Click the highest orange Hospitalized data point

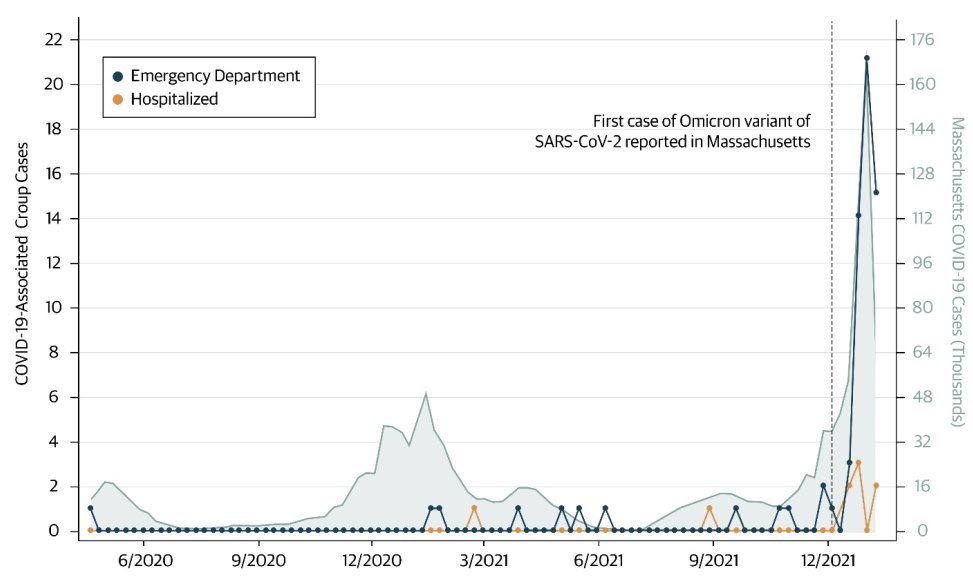pos(858,463)
